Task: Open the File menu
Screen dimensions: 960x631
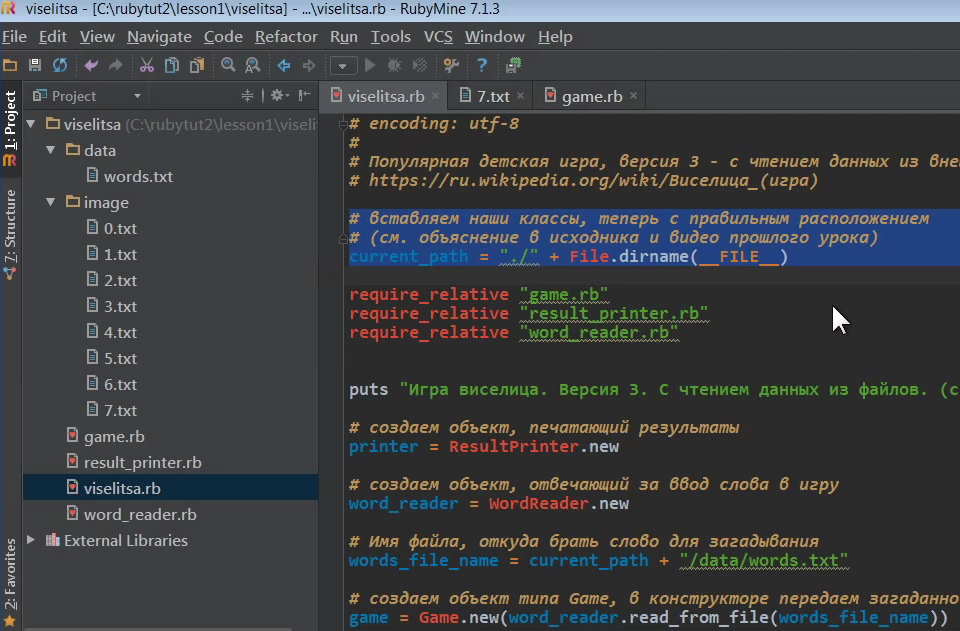Action: [14, 37]
